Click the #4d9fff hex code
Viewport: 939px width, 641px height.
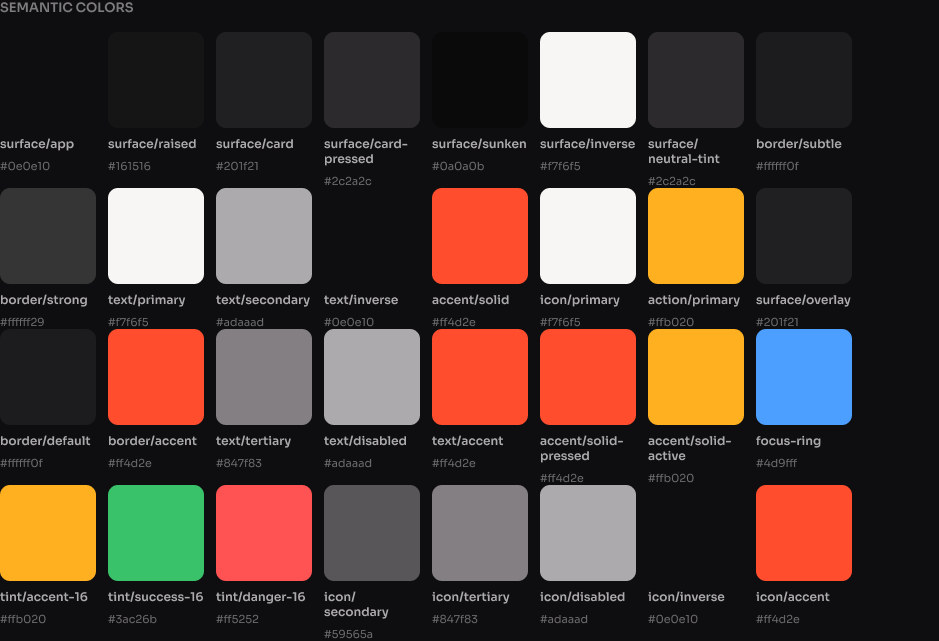(x=777, y=462)
